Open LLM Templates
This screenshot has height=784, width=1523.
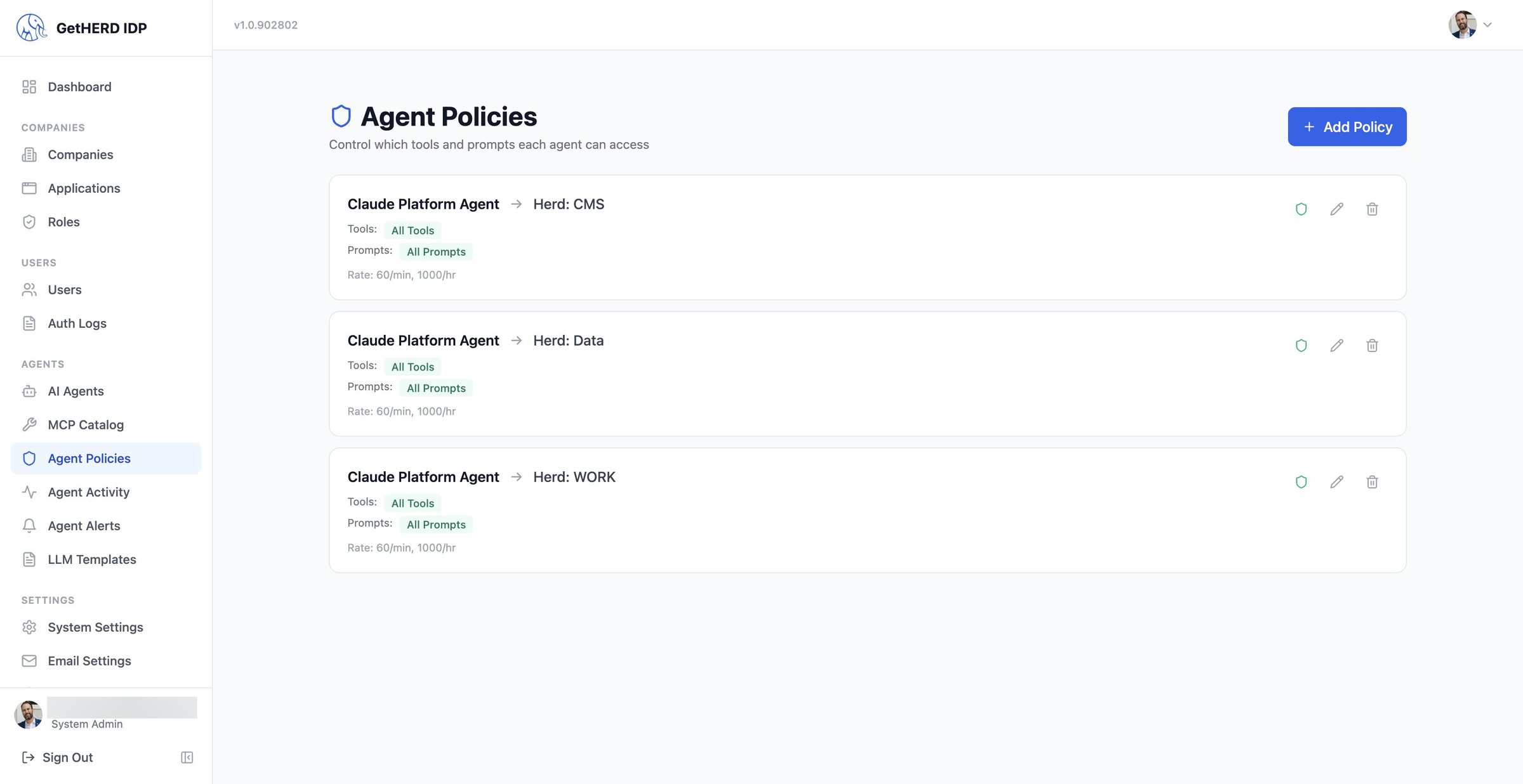click(106, 559)
